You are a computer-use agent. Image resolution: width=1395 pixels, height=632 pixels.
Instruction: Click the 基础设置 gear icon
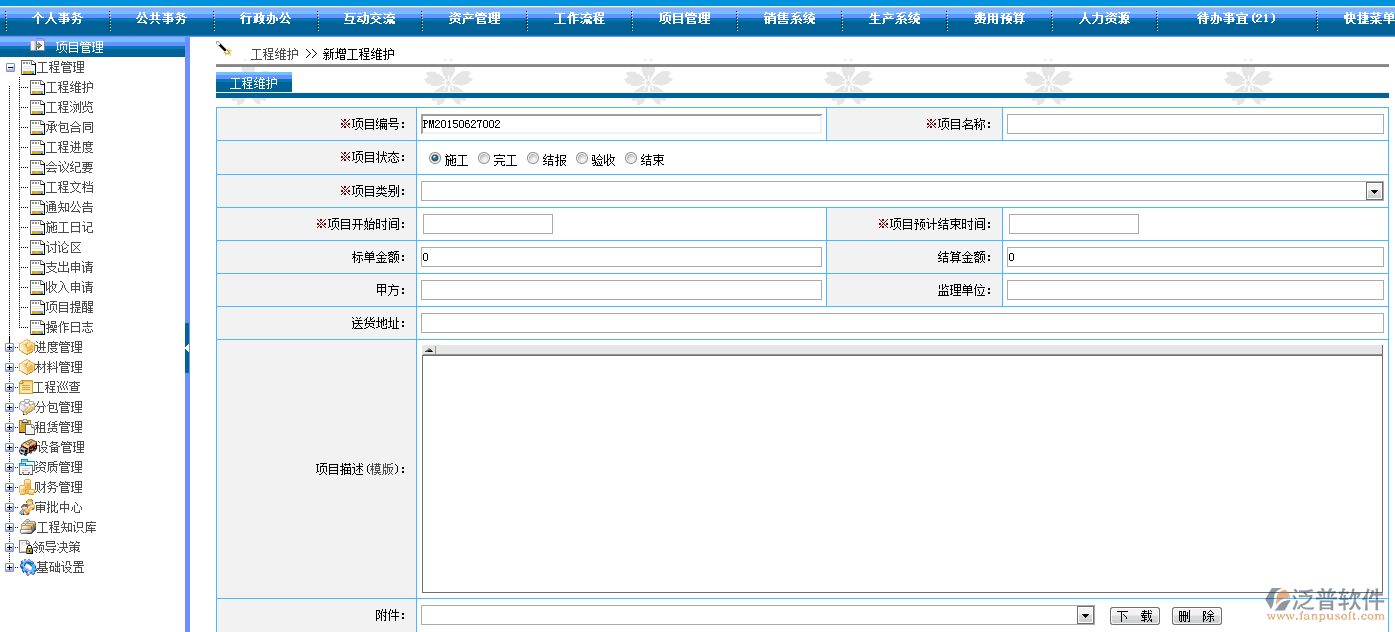[x=28, y=567]
